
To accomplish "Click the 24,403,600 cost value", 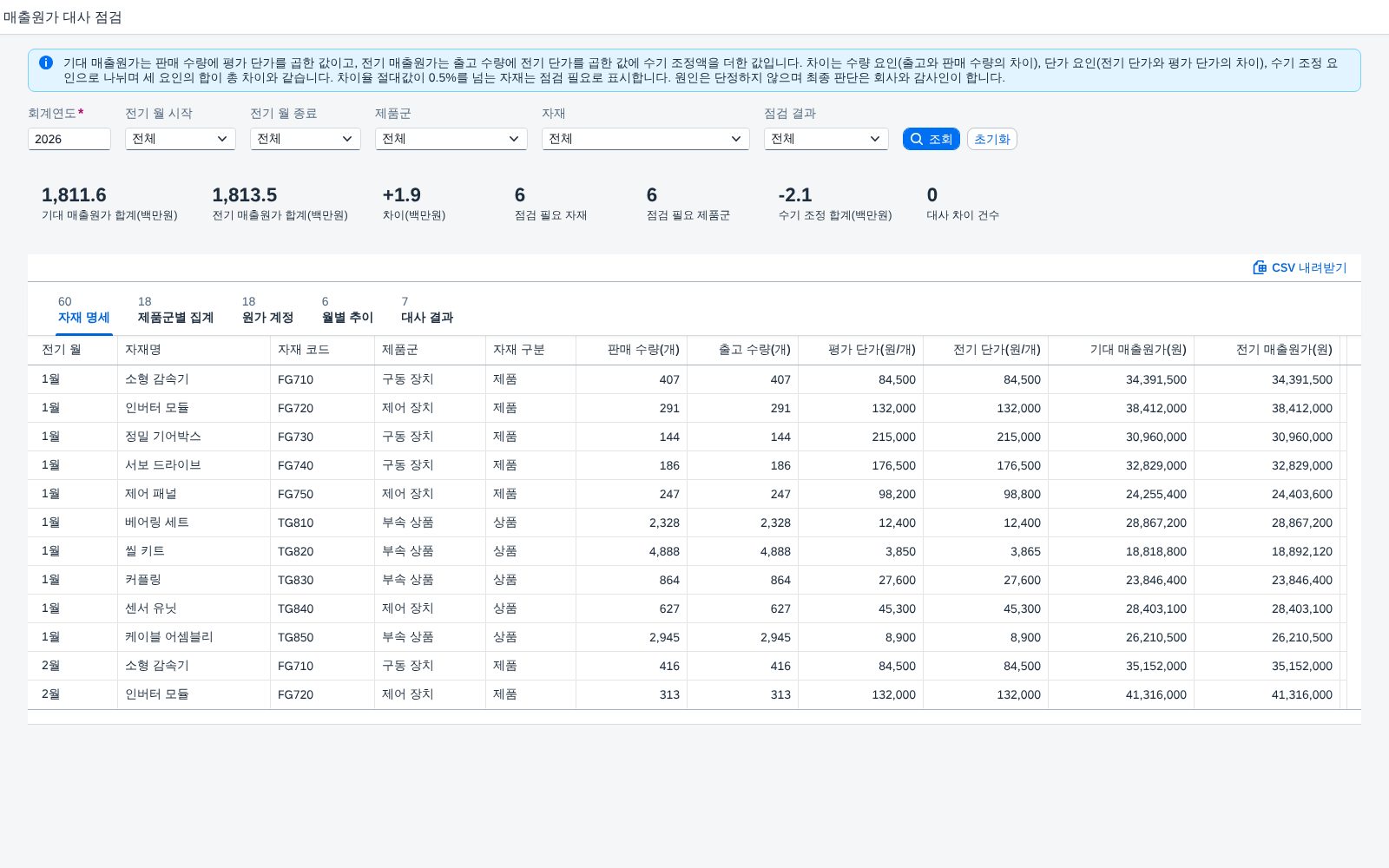I will point(1301,494).
